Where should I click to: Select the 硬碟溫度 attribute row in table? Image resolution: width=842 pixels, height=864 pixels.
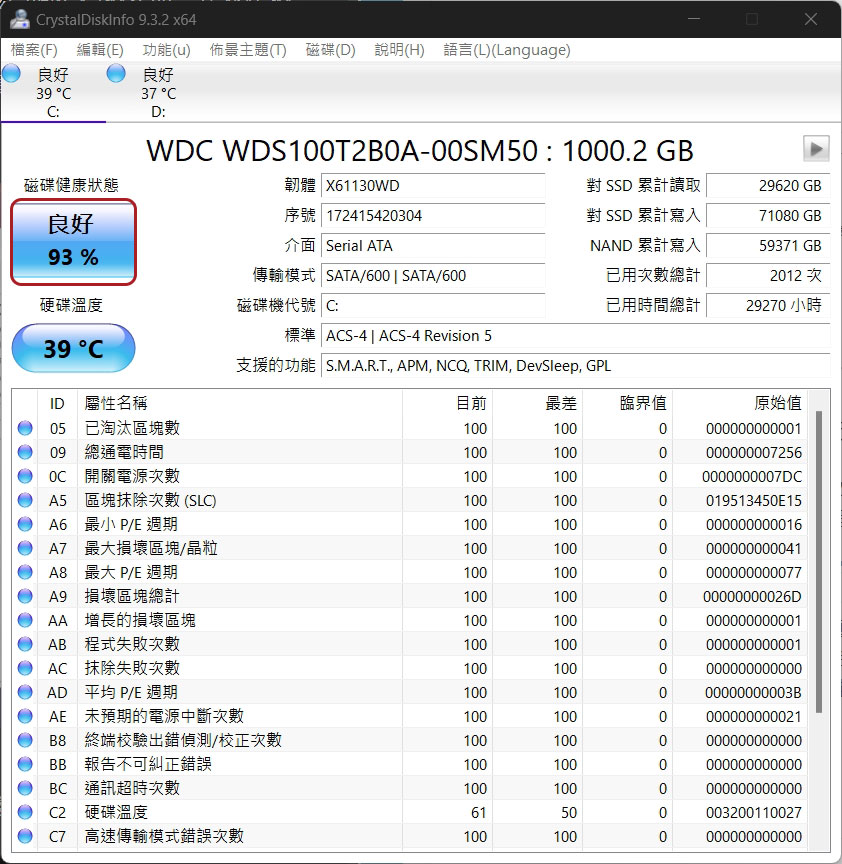[x=409, y=812]
